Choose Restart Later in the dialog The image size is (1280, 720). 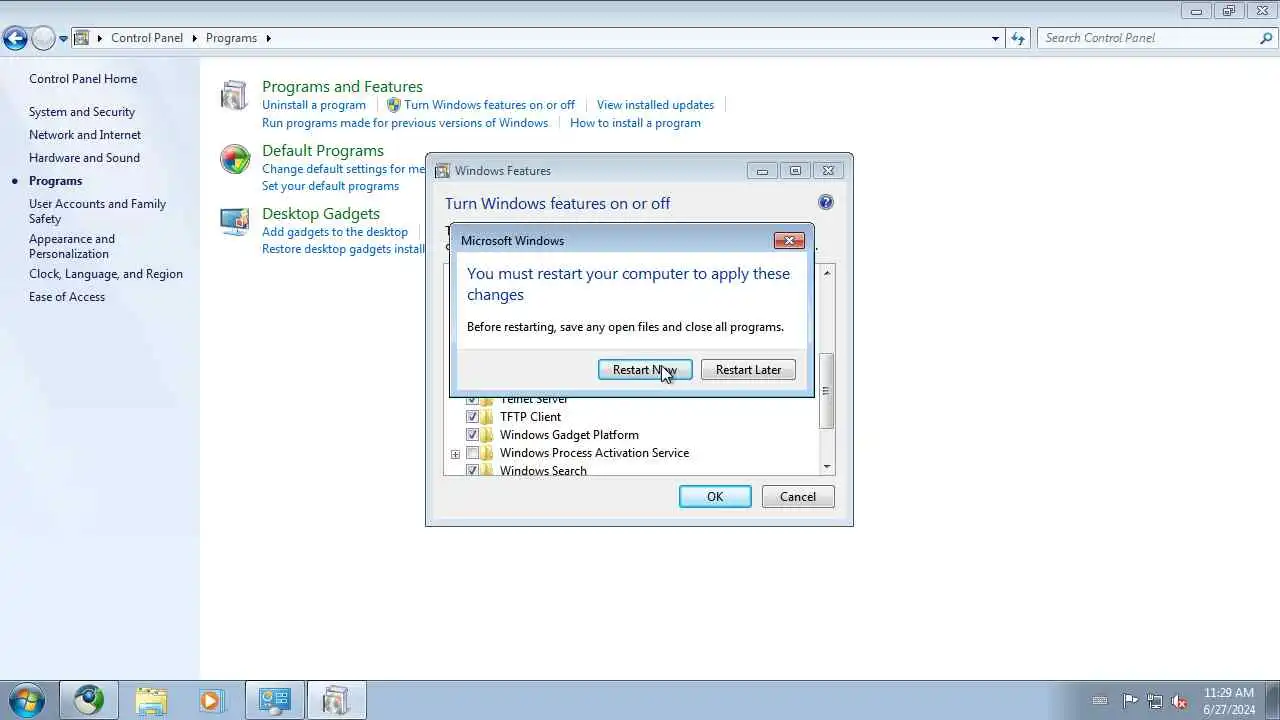[748, 370]
